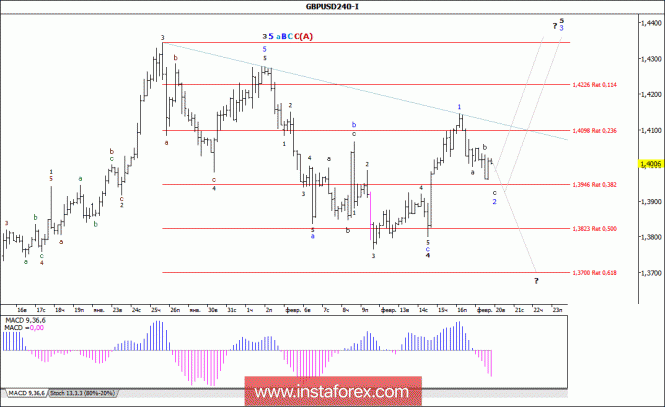The image size is (665, 407).
Task: Click the blue wave 1 label at peak
Action: [459, 107]
